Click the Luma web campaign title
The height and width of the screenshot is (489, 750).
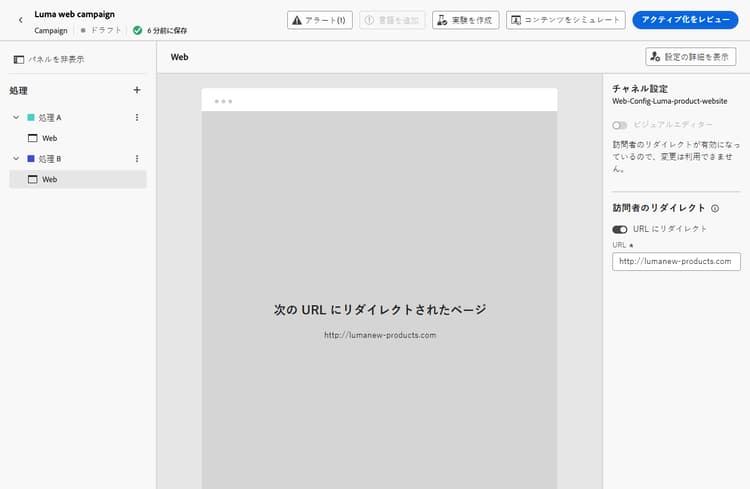pyautogui.click(x=75, y=14)
